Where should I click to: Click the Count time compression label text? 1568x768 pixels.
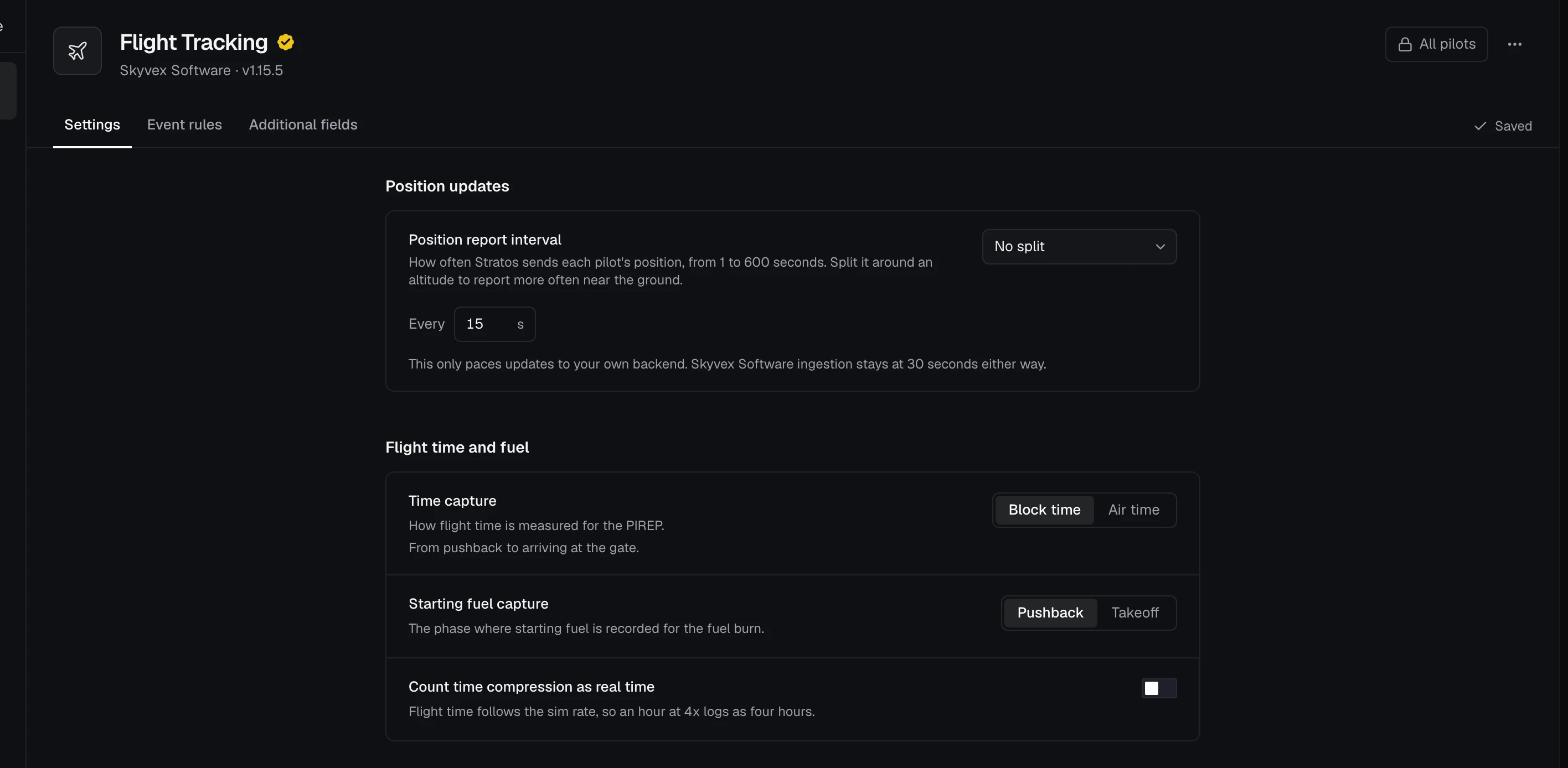point(532,687)
